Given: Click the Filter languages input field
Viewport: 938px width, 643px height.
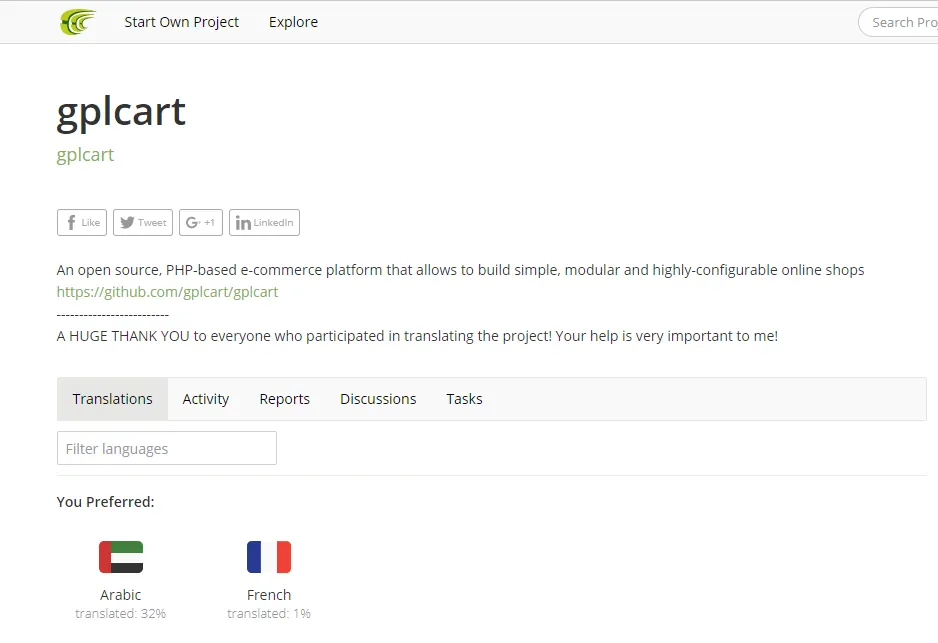Looking at the screenshot, I should [x=167, y=448].
